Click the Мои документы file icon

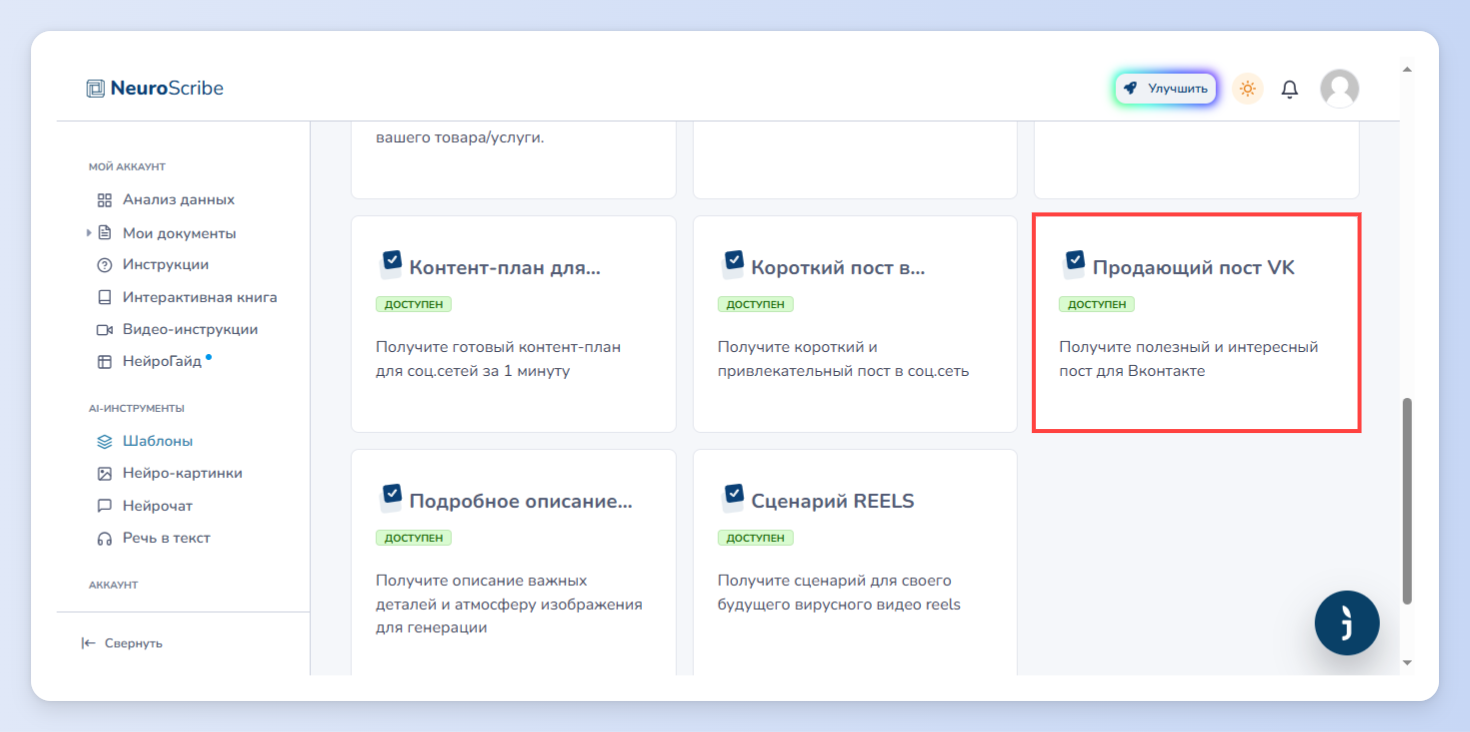pyautogui.click(x=104, y=233)
